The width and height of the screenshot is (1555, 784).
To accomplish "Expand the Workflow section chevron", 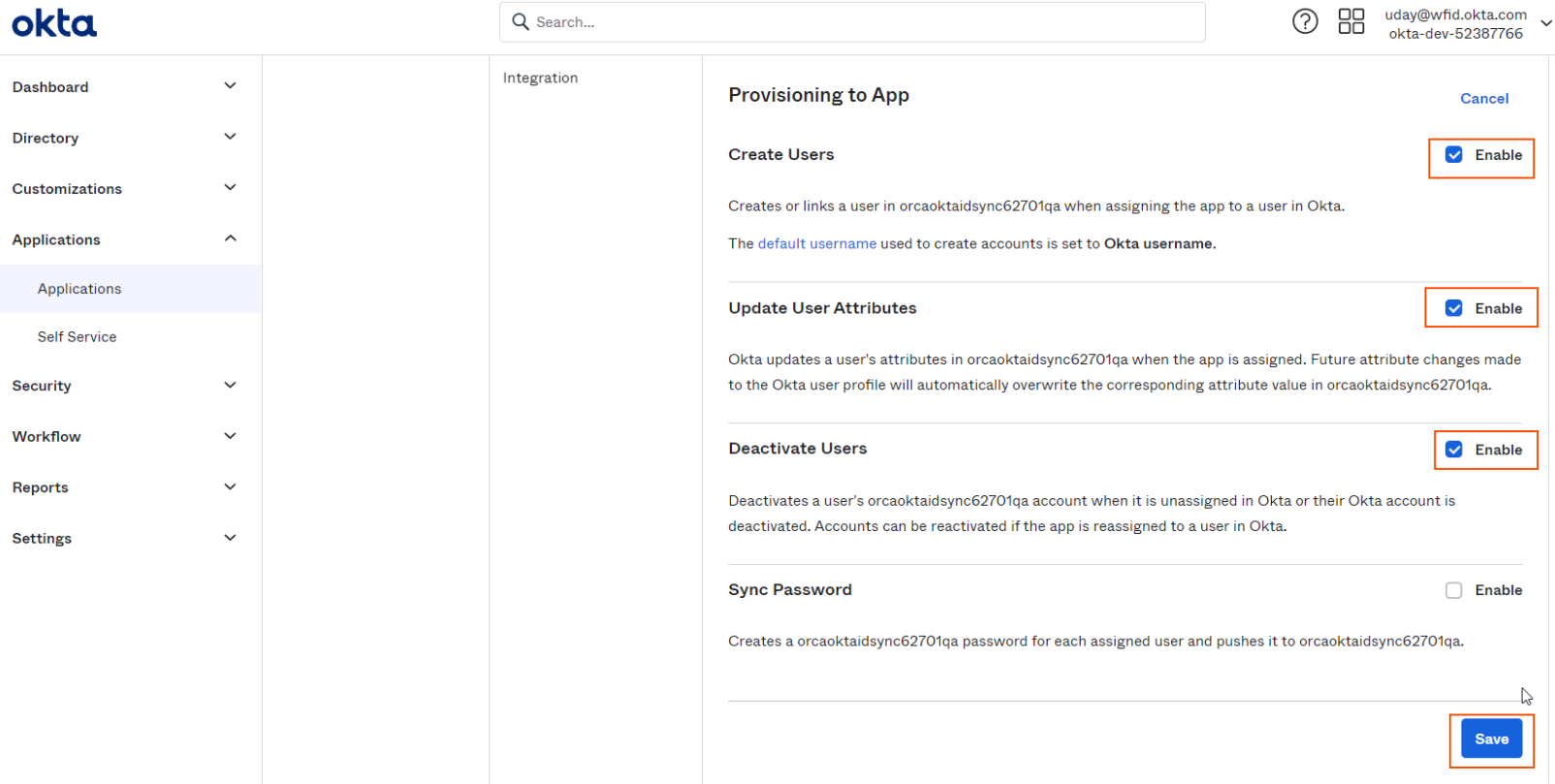I will (230, 436).
